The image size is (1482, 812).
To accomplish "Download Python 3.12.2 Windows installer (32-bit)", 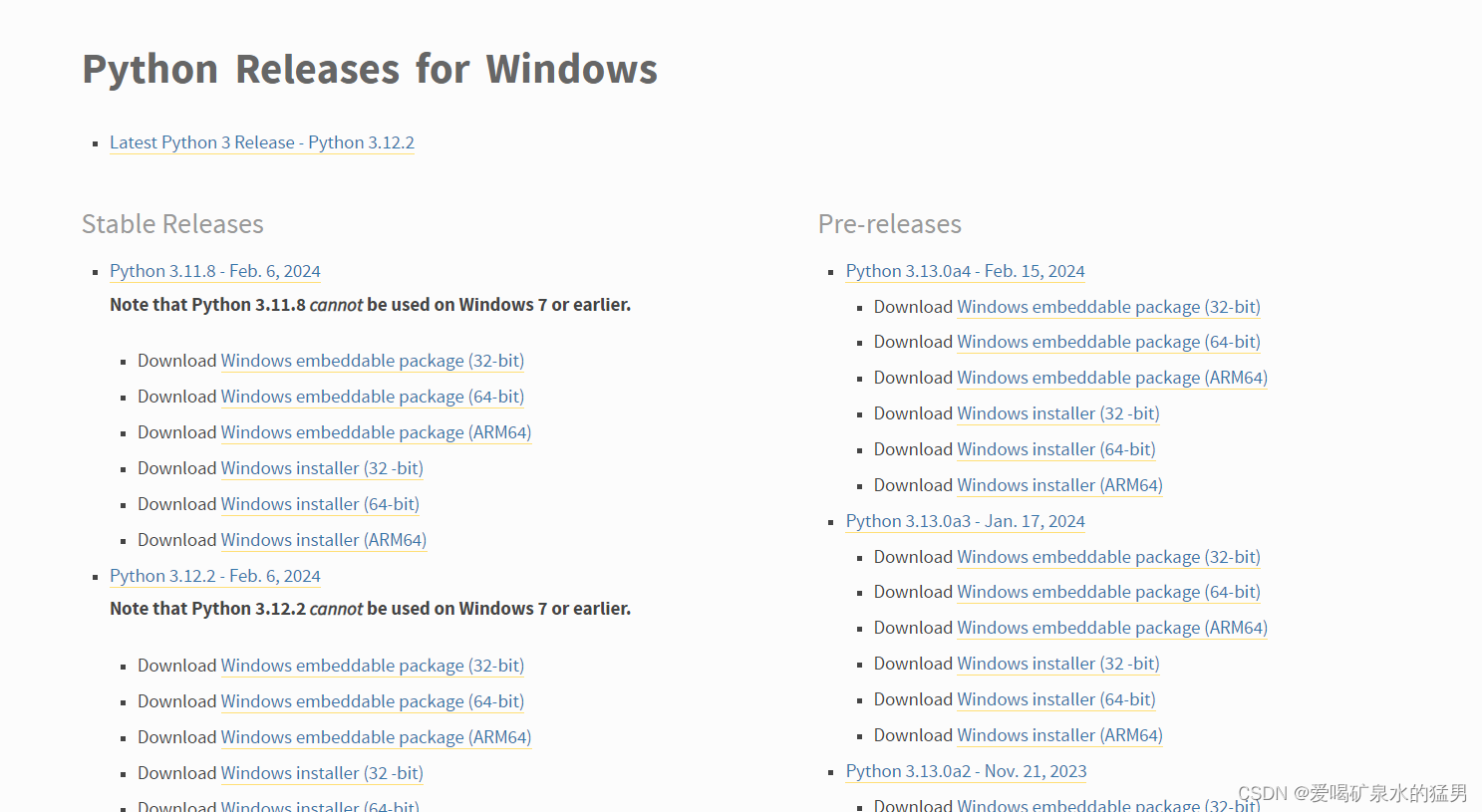I will (x=322, y=773).
